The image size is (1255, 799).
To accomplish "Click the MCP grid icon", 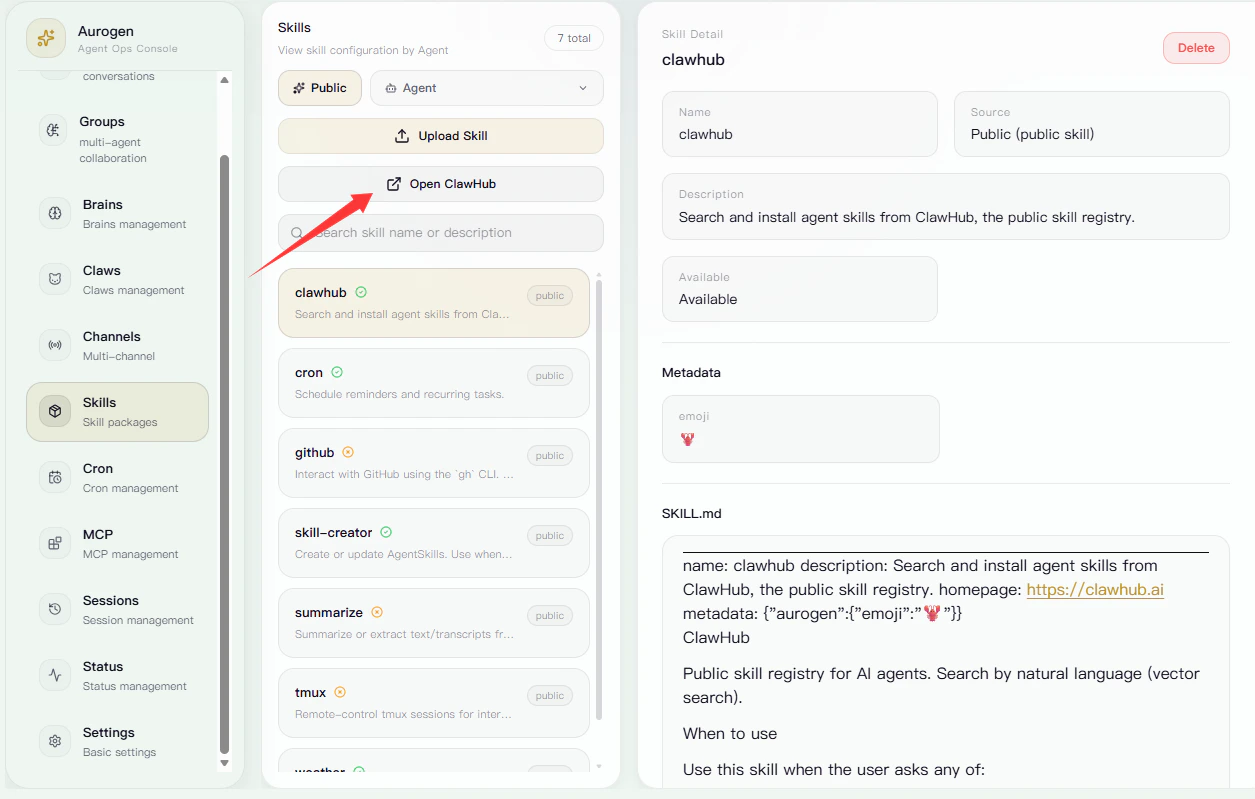I will tap(55, 543).
